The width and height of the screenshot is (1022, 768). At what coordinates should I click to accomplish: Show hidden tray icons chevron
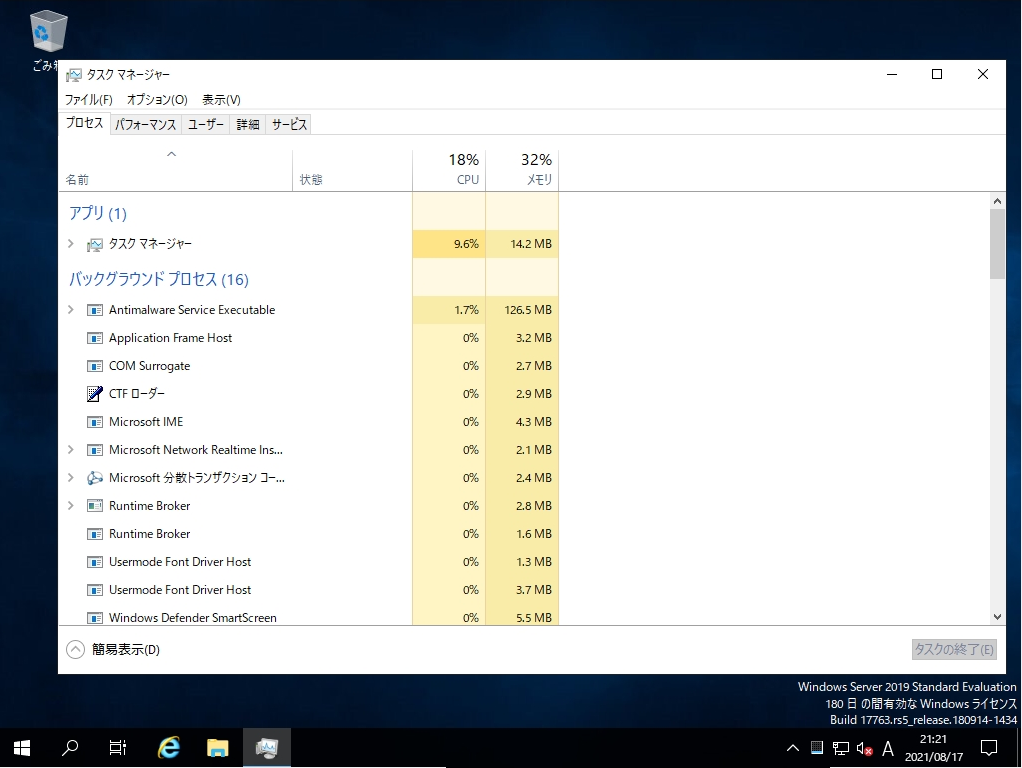[793, 748]
